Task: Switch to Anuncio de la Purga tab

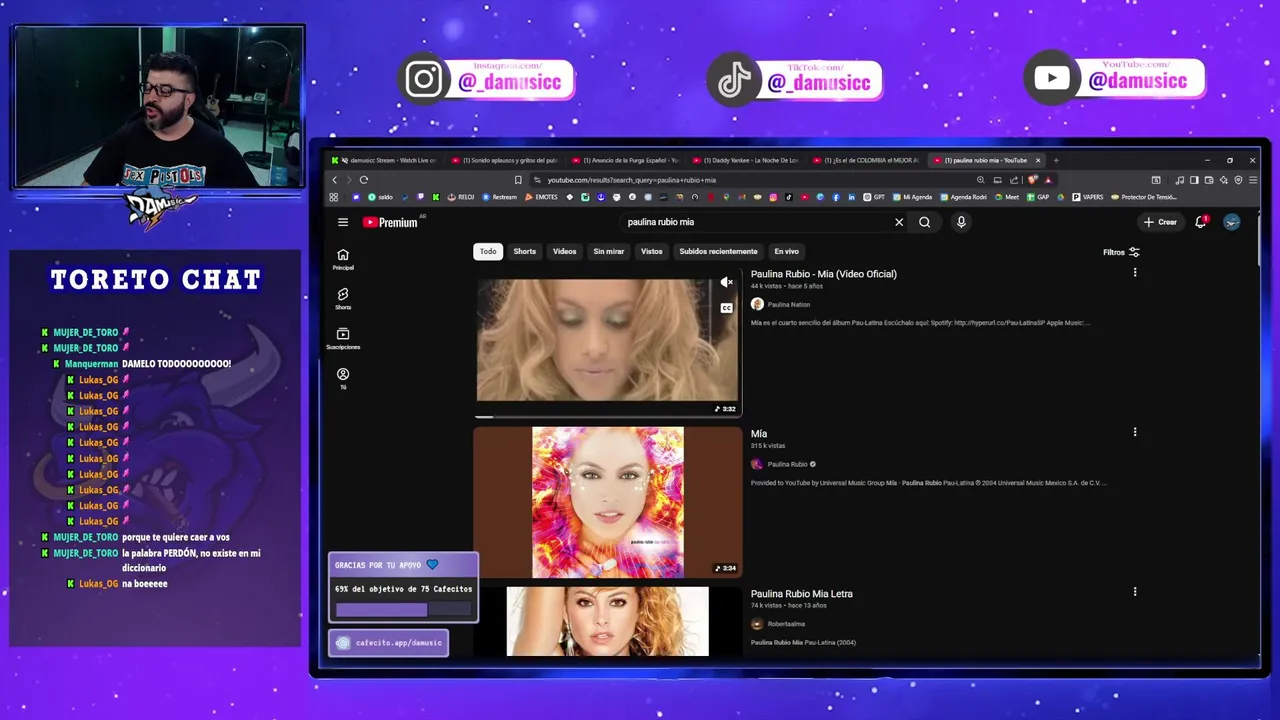Action: [x=625, y=160]
